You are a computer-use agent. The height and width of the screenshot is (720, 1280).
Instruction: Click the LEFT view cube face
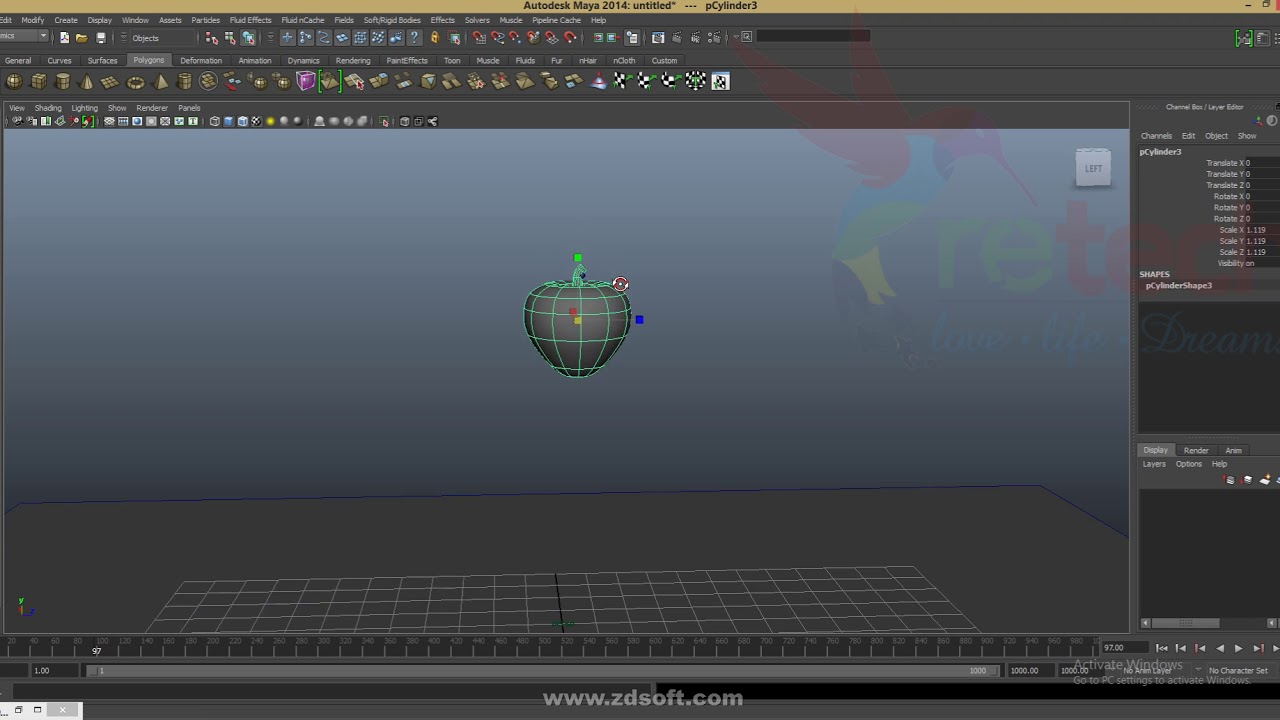pyautogui.click(x=1093, y=168)
